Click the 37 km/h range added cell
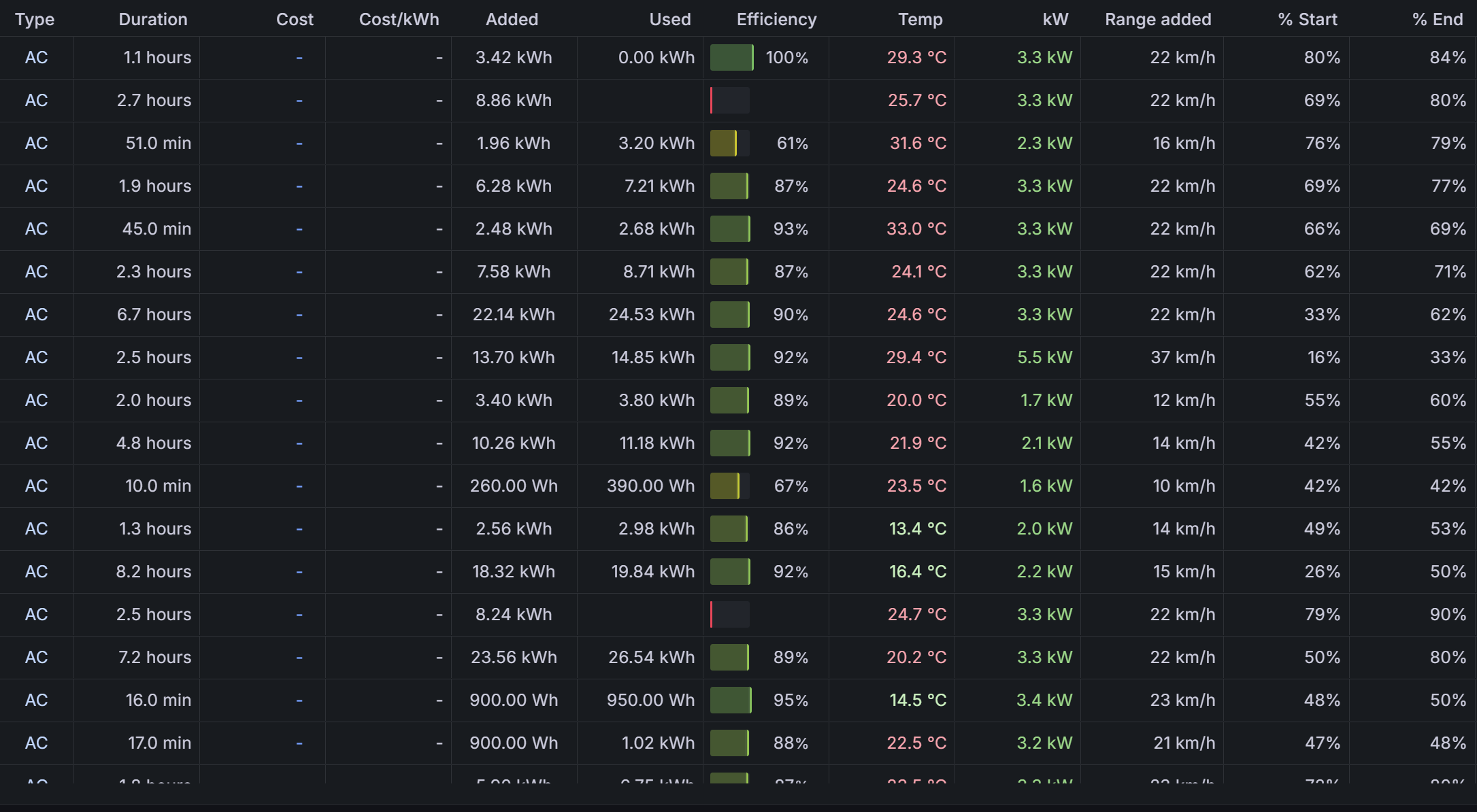The image size is (1477, 812). click(x=1182, y=358)
